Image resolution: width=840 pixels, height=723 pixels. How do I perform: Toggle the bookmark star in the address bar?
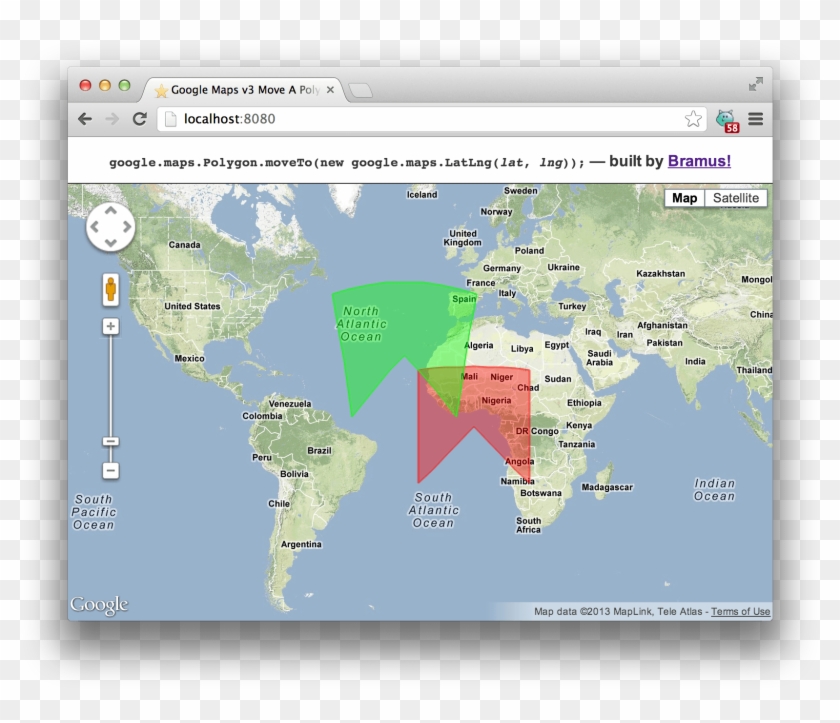[x=693, y=118]
